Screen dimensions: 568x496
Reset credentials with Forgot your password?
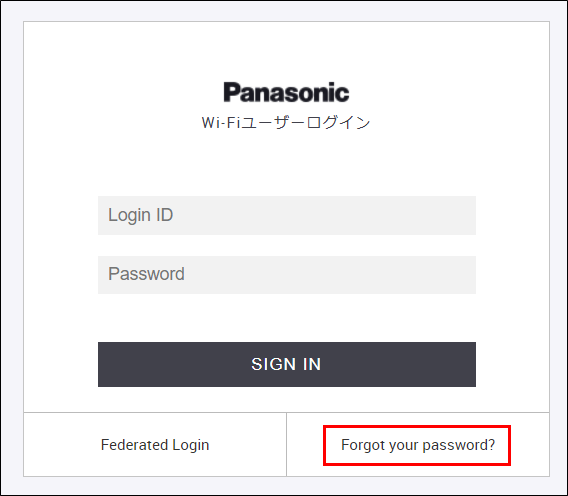tap(418, 445)
